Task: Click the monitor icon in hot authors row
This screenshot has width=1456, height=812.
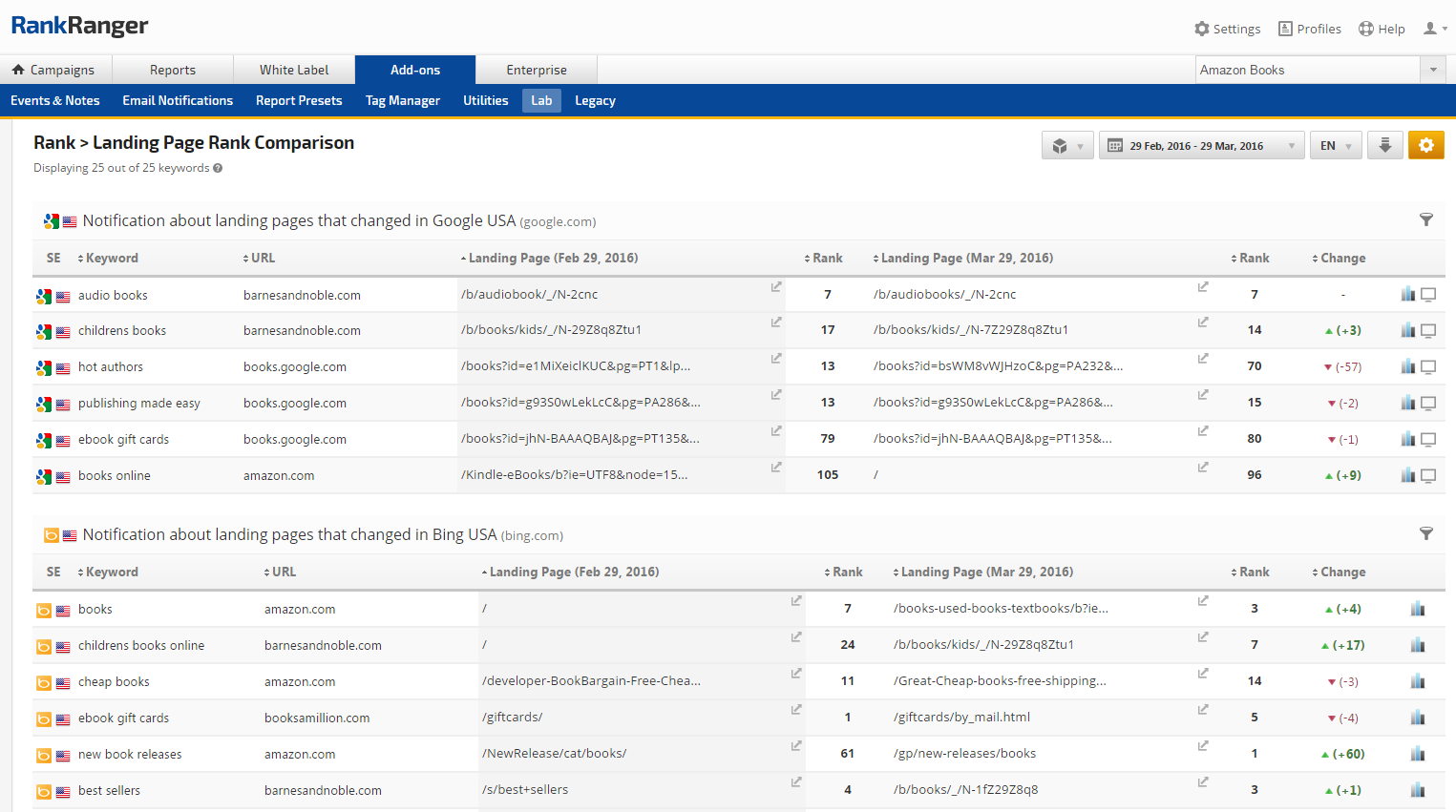Action: point(1428,367)
